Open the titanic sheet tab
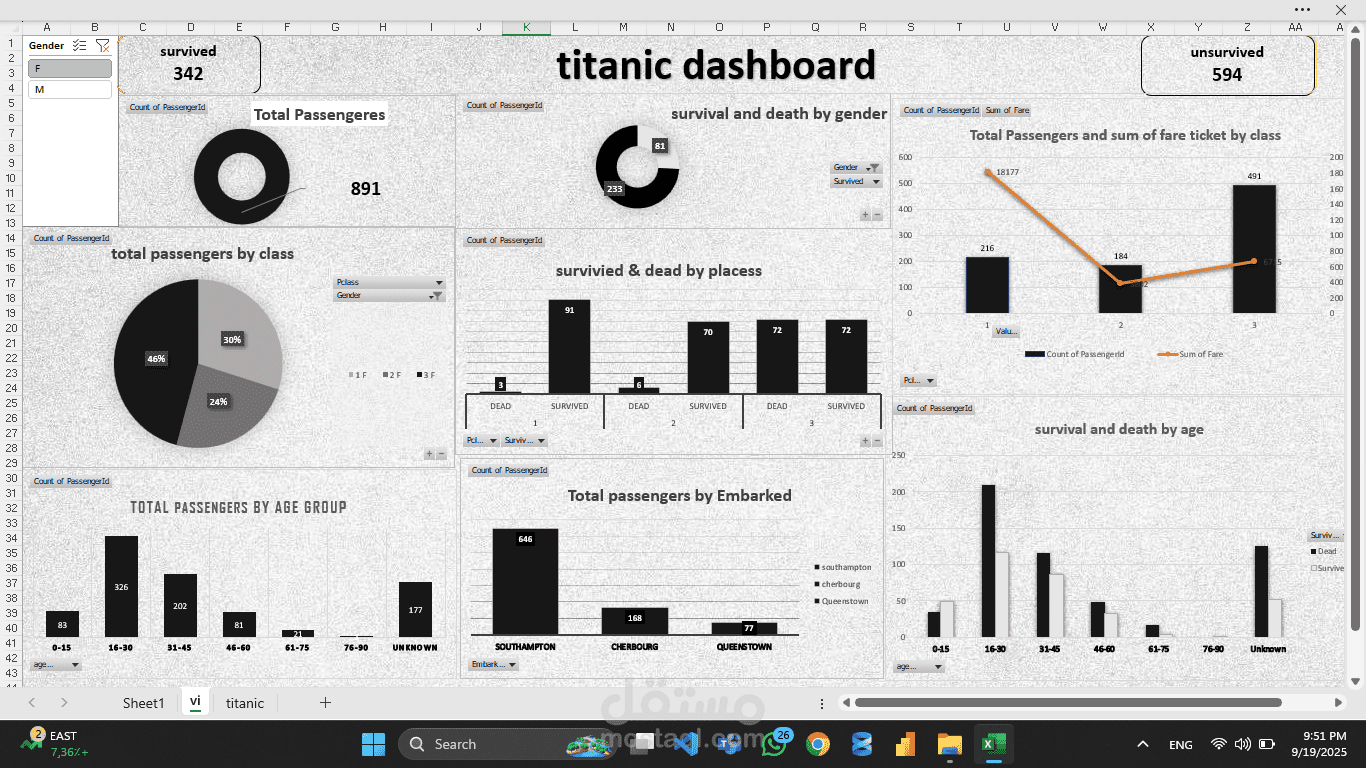 coord(244,703)
